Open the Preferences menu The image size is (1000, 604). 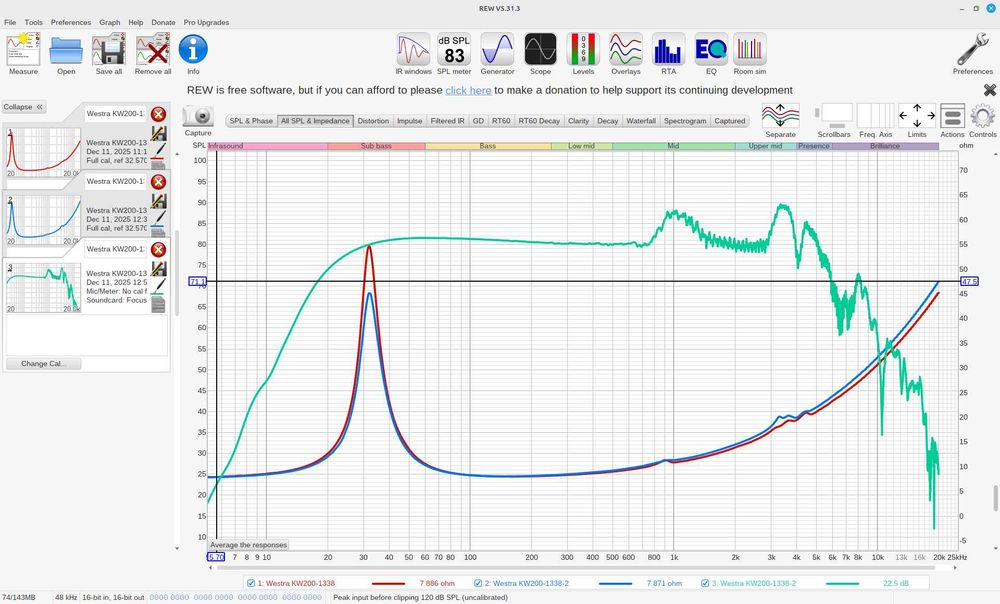71,22
